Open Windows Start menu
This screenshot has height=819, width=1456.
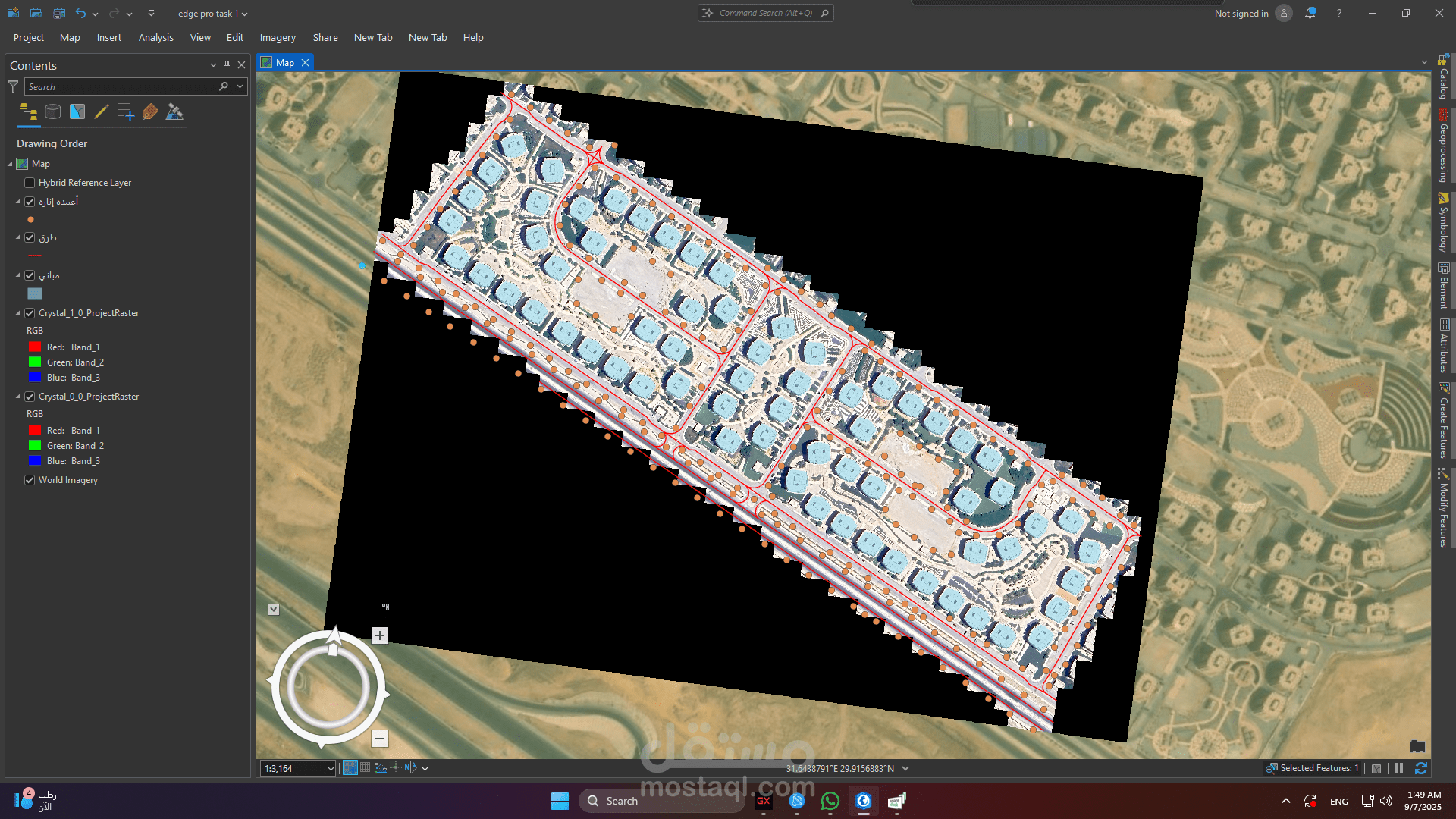[x=560, y=801]
